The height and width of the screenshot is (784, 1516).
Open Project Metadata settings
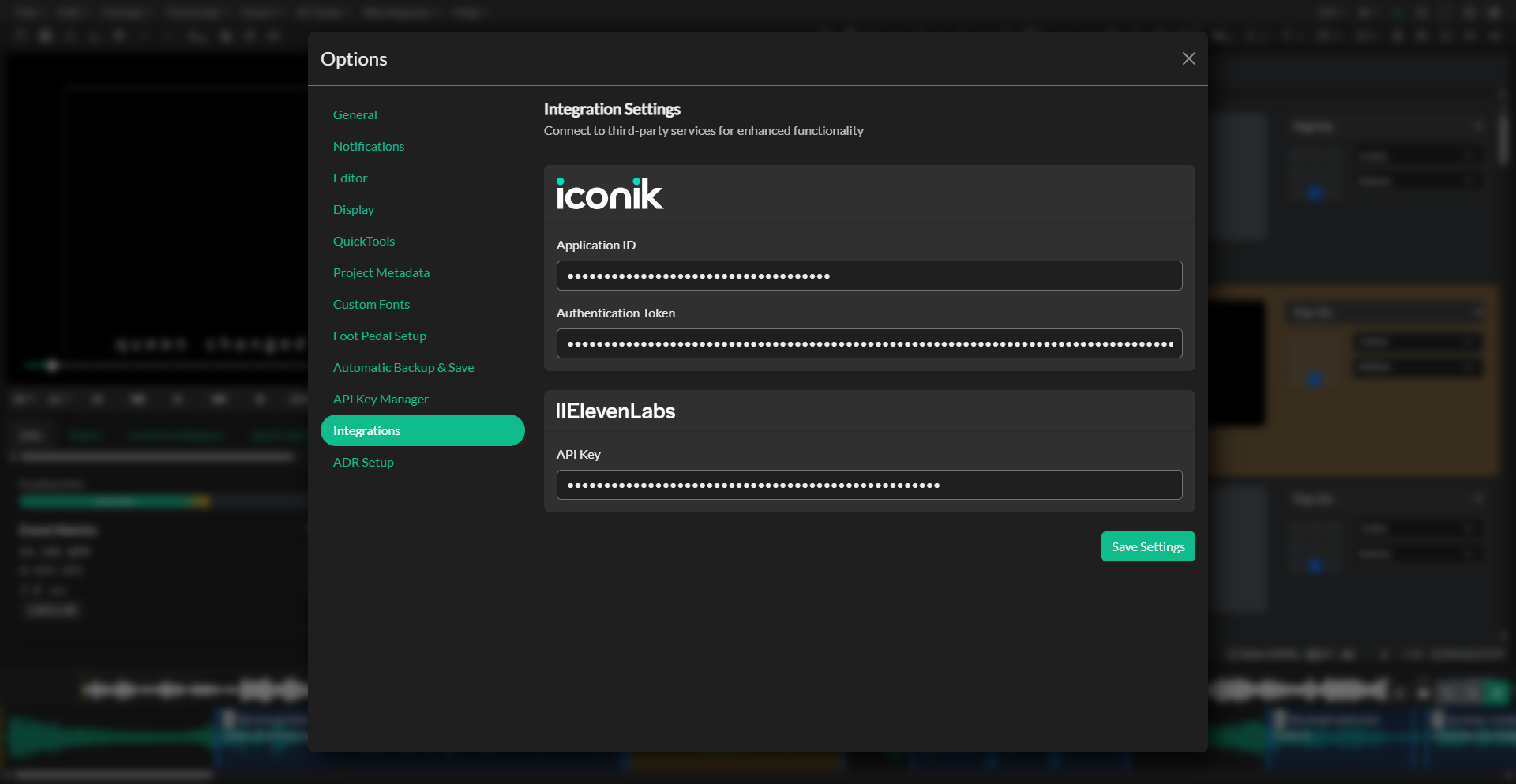(x=381, y=272)
